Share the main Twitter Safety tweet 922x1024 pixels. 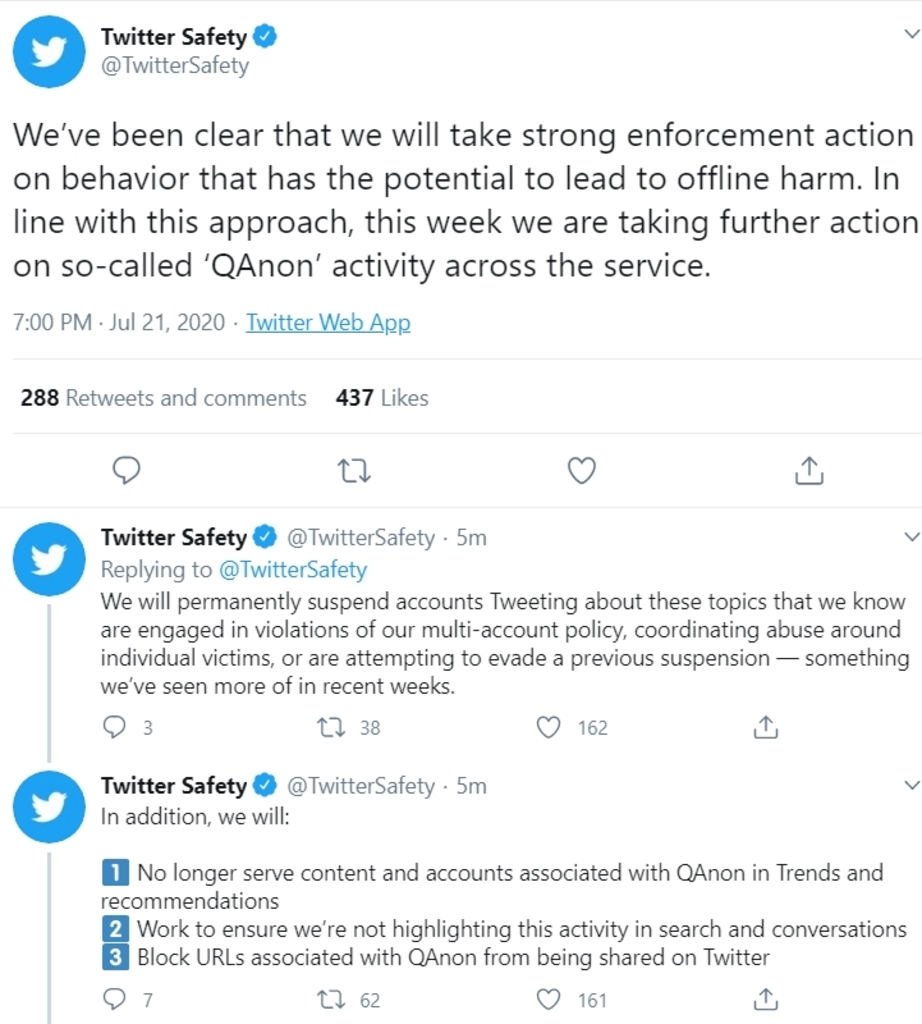tap(808, 470)
